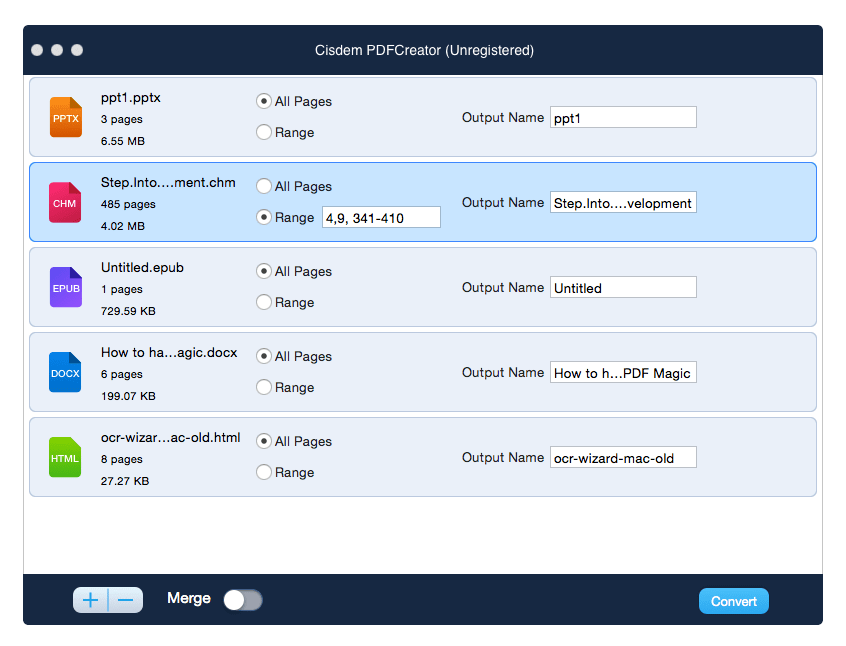846x646 pixels.
Task: Click the HTML file icon
Action: (x=65, y=457)
